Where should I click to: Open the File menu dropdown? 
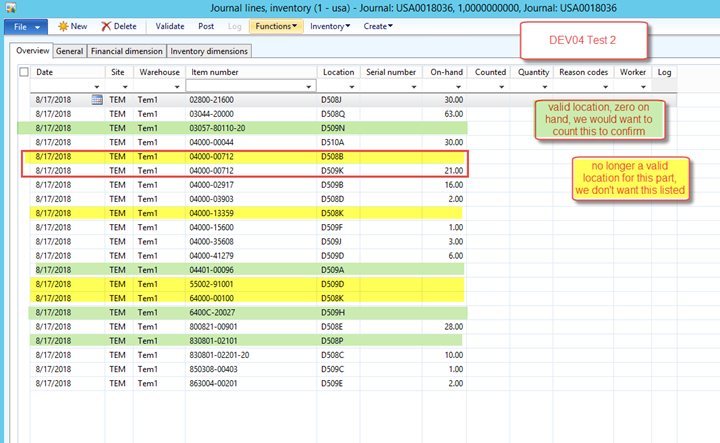pyautogui.click(x=26, y=27)
